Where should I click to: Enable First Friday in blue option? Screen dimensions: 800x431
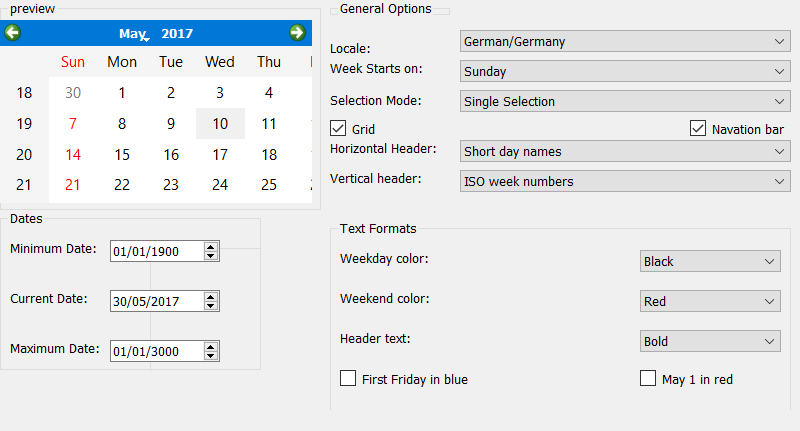point(349,379)
